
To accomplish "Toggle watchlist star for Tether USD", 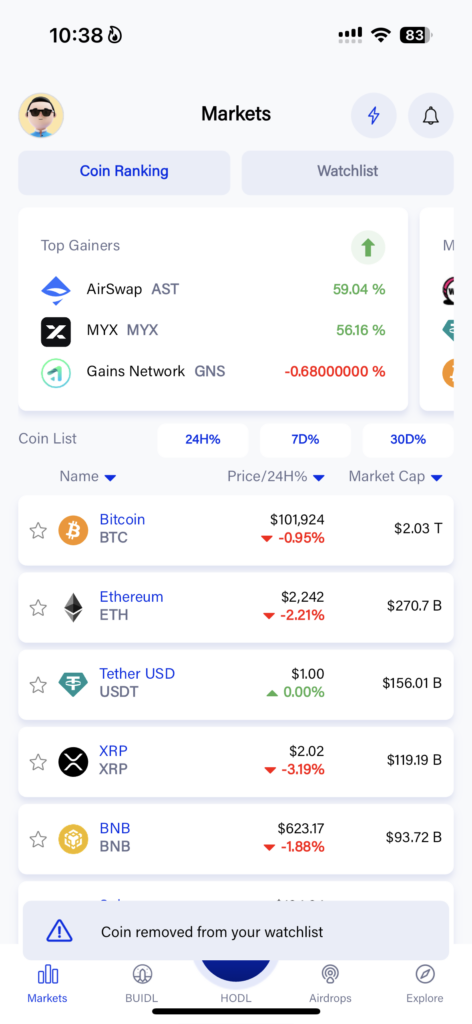I will point(39,684).
